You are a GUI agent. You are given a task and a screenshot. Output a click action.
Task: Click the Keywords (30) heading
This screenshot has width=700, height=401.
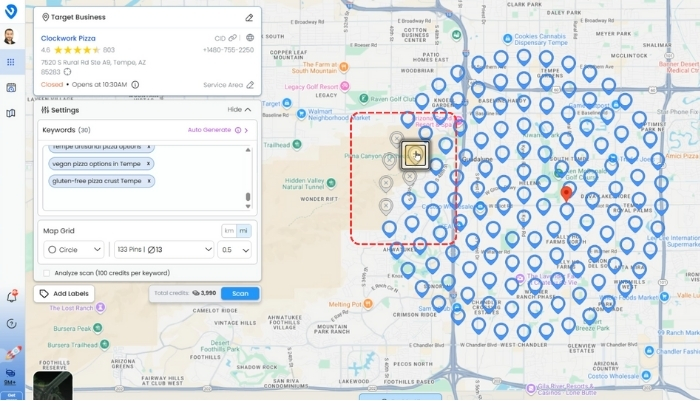[x=66, y=130]
